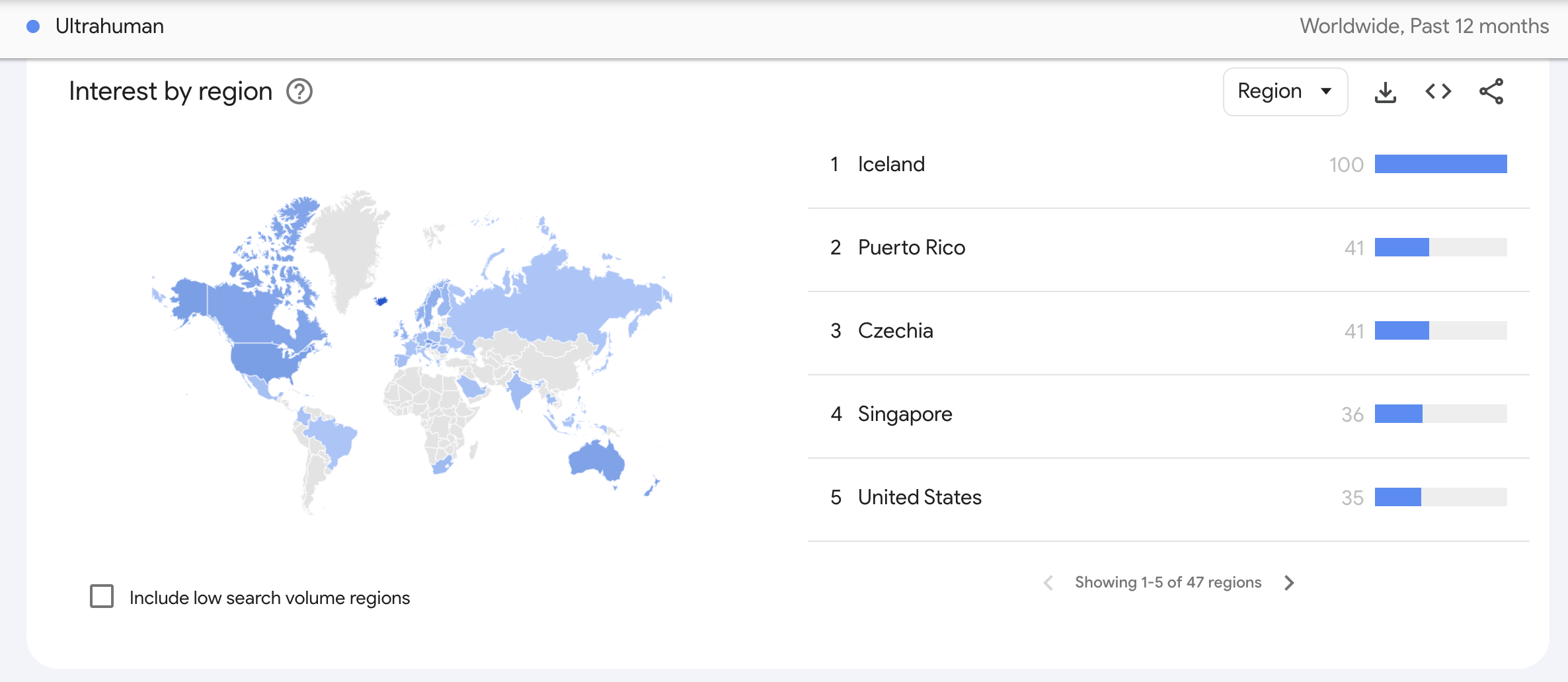Viewport: 1568px width, 682px height.
Task: Click the next page arrow for regions
Action: point(1289,582)
